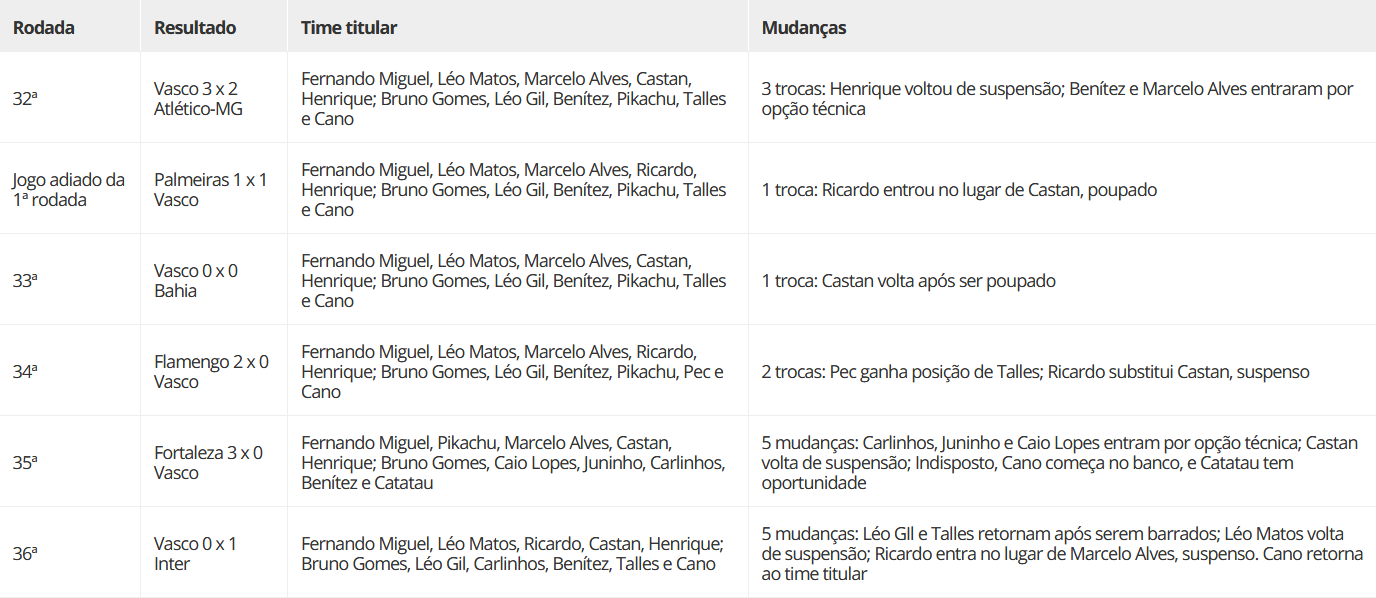Click the text about Castan returning after rest
1376x598 pixels.
(908, 281)
